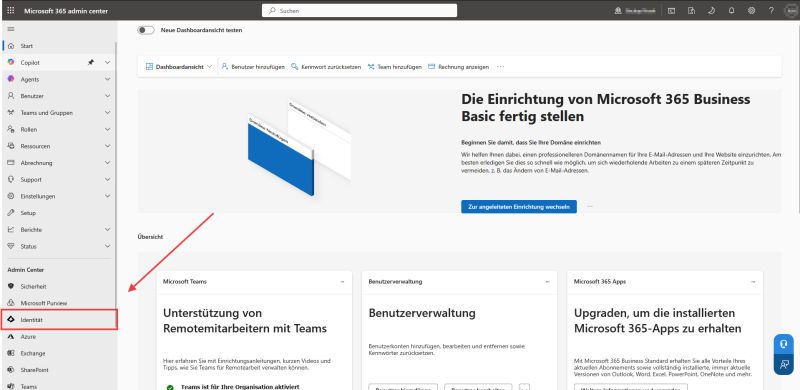Open settings gear in header

tap(751, 11)
